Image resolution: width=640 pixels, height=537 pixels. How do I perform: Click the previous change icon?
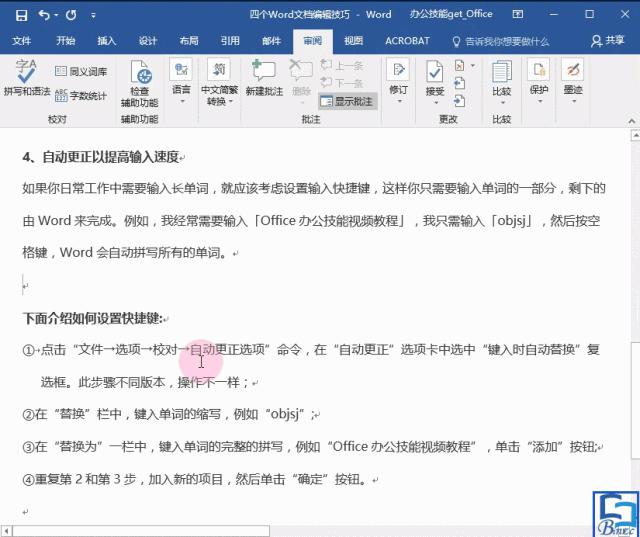pyautogui.click(x=460, y=83)
